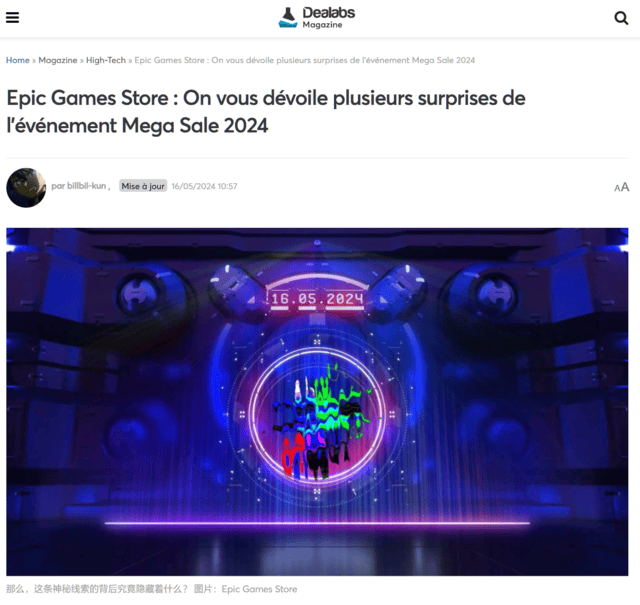
Task: Click the Epic Games Store article headline
Action: click(266, 111)
